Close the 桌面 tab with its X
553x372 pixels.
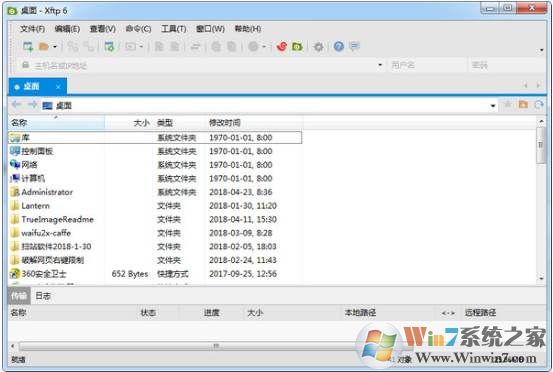point(58,87)
